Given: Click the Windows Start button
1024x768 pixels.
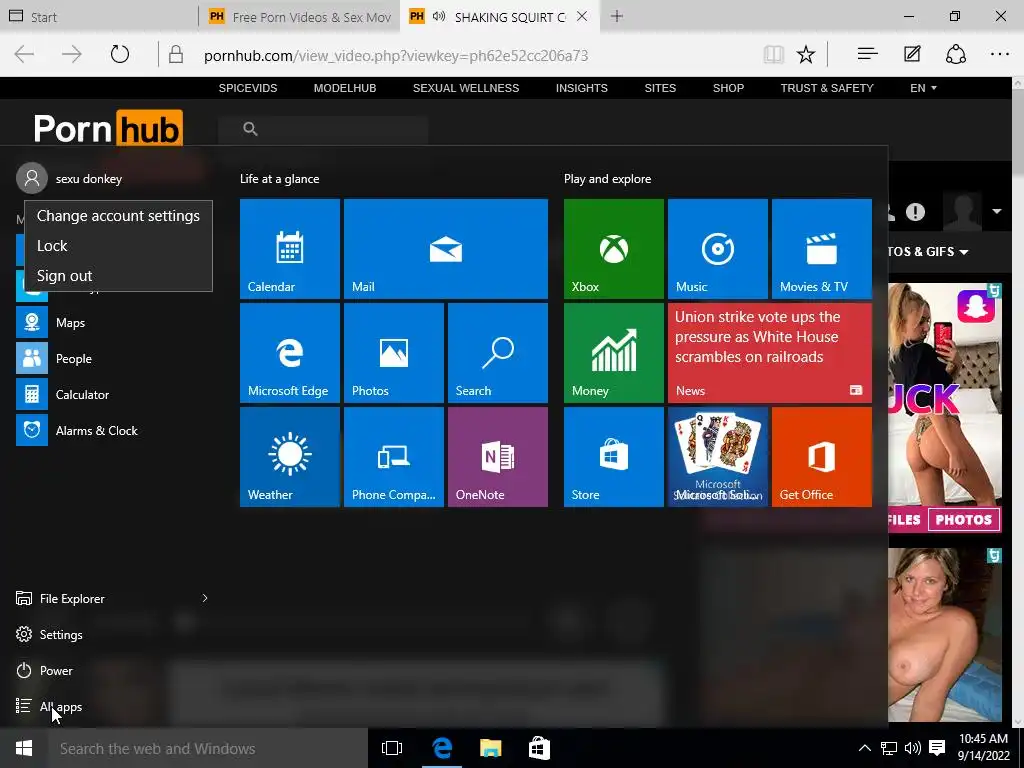Looking at the screenshot, I should tap(24, 748).
